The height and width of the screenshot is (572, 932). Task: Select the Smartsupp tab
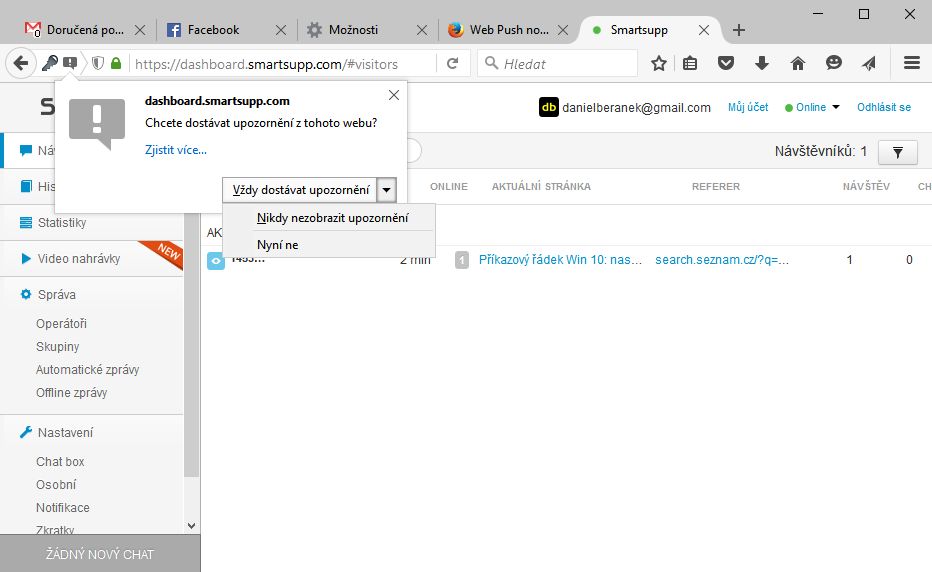pyautogui.click(x=649, y=30)
